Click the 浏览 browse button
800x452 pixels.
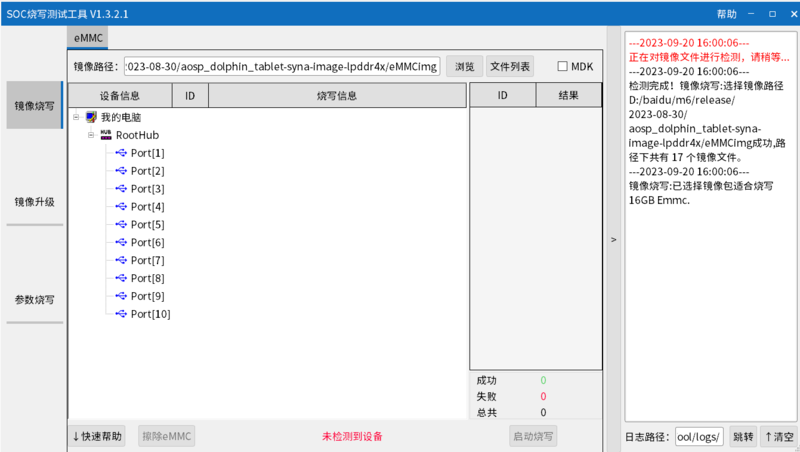click(x=464, y=66)
